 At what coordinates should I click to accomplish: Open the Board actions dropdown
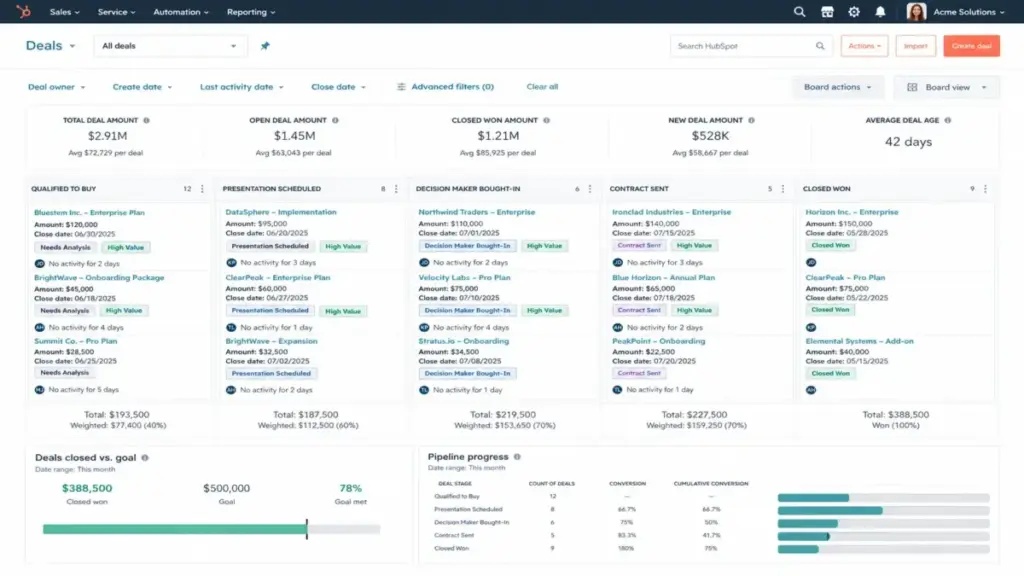coord(838,87)
